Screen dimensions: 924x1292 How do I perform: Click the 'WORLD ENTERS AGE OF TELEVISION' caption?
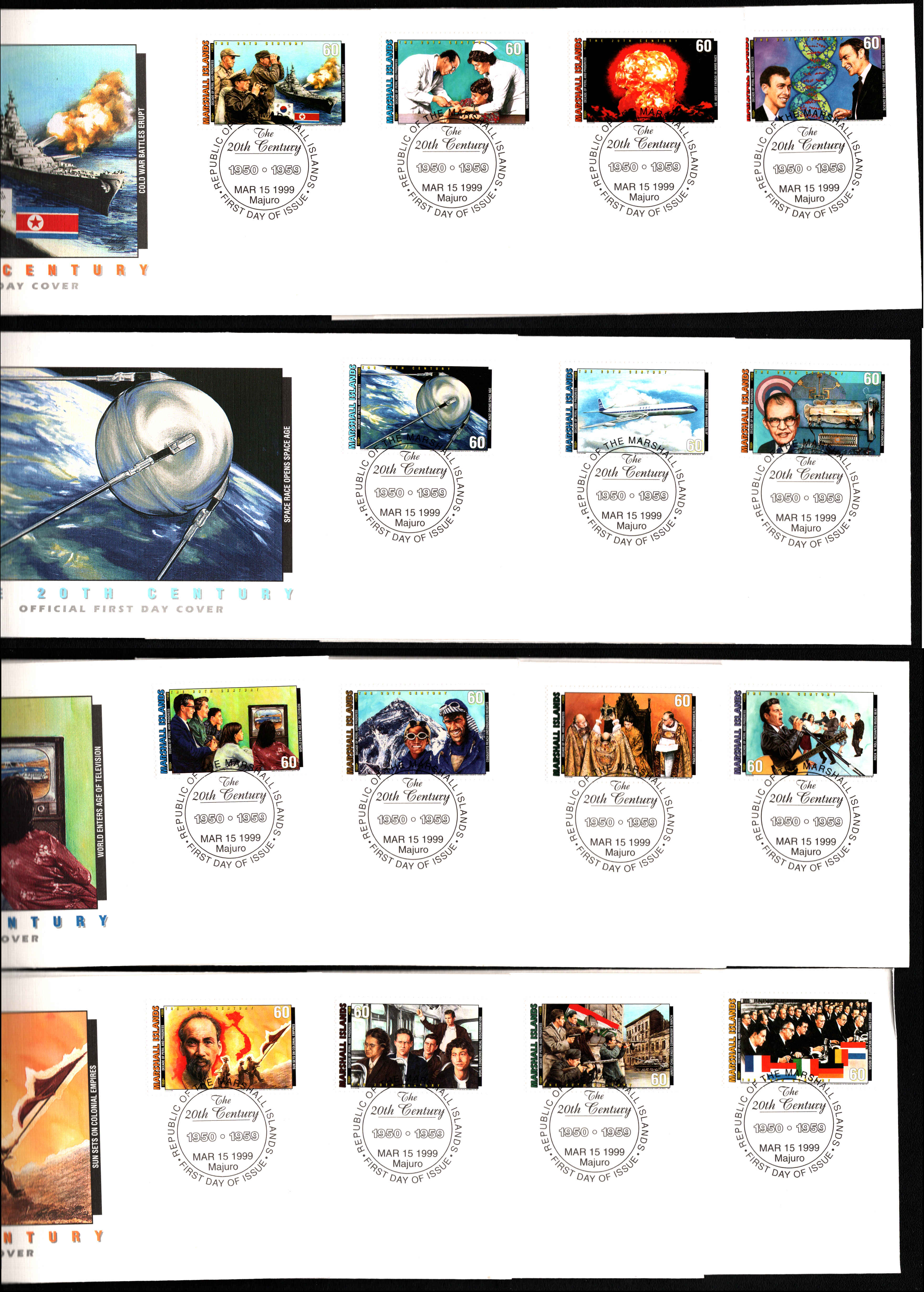[x=100, y=802]
